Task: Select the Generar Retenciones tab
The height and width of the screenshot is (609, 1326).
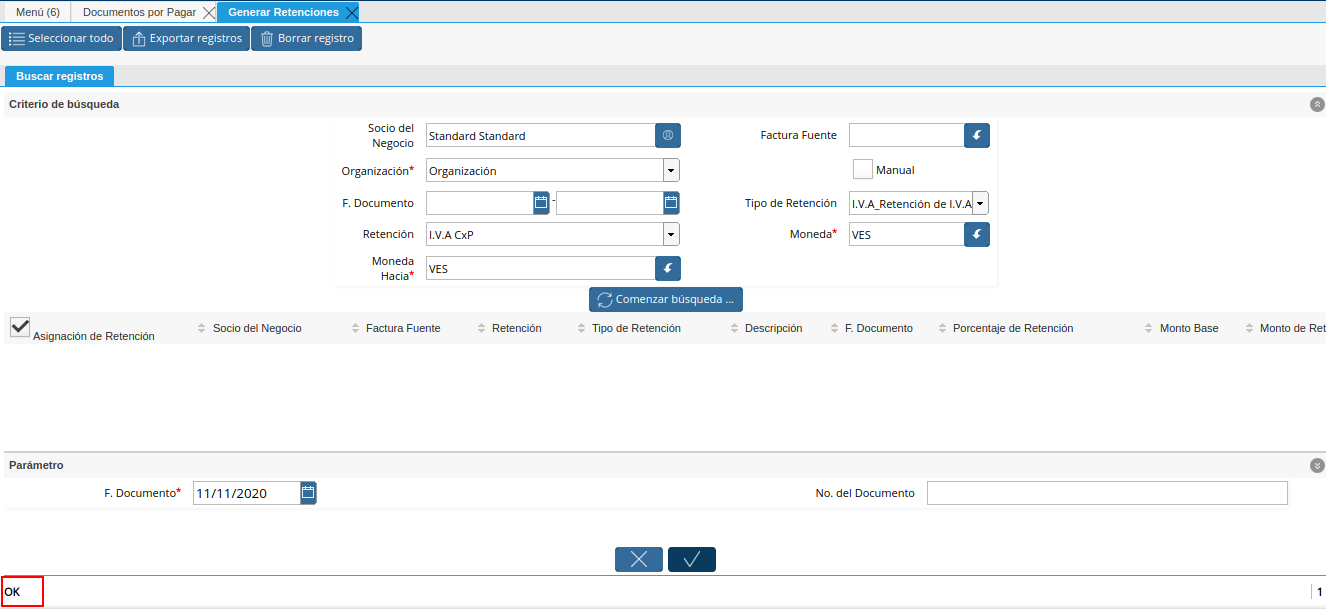Action: (x=283, y=12)
